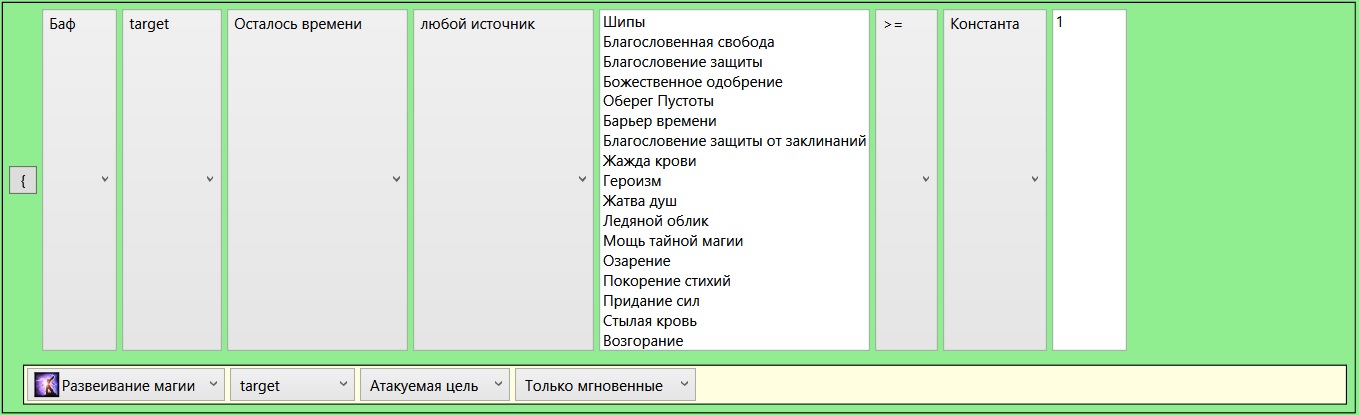Pick Жажда крови from the buff list
The height and width of the screenshot is (415, 1359).
click(649, 161)
